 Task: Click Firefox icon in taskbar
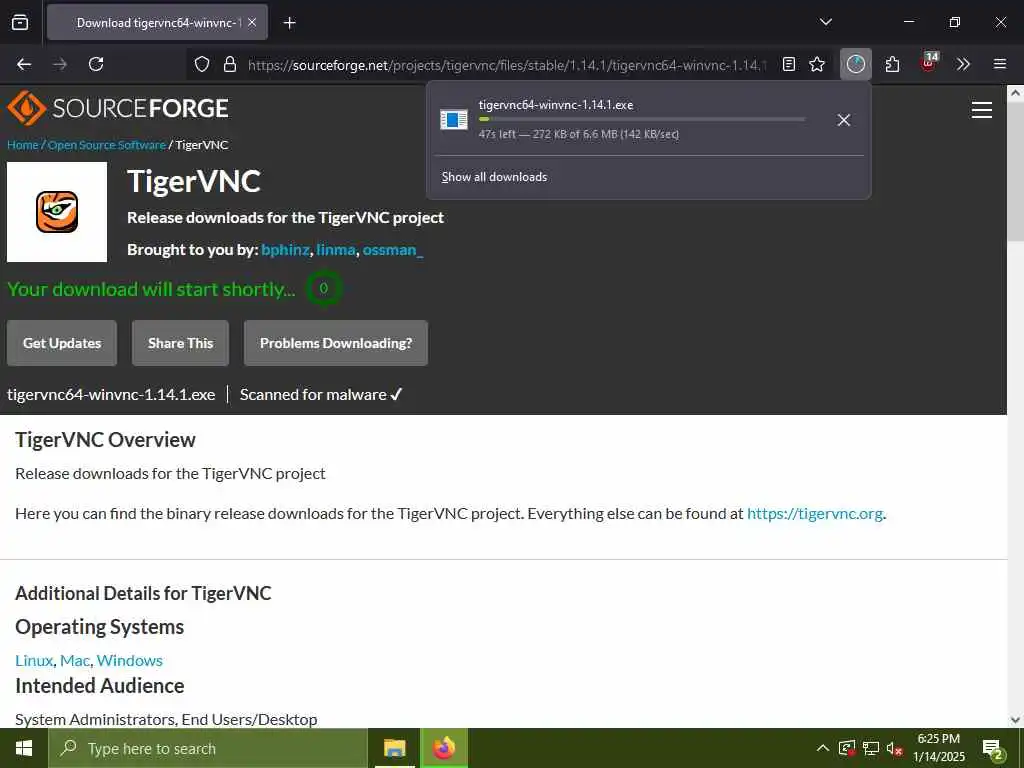tap(444, 748)
